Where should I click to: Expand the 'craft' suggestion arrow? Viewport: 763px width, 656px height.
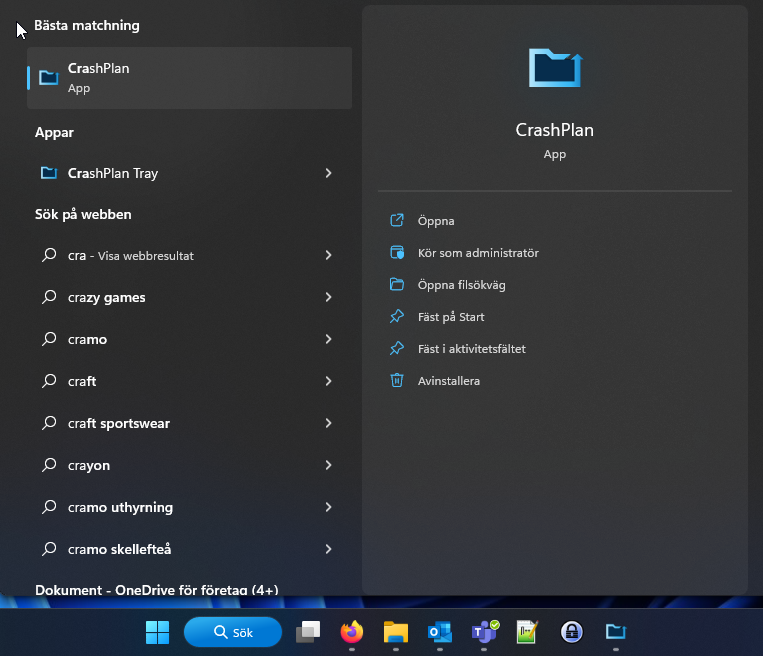(x=328, y=381)
